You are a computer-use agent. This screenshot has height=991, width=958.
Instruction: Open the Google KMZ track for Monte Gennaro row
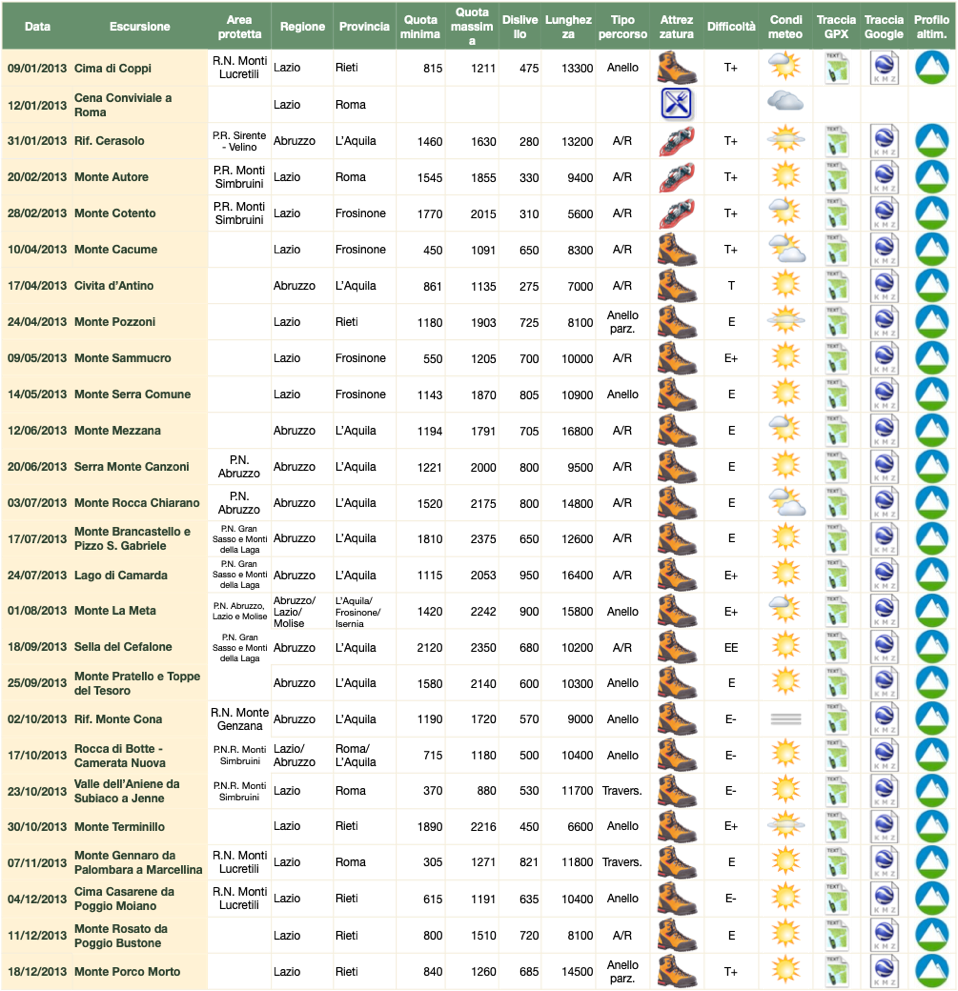[884, 863]
